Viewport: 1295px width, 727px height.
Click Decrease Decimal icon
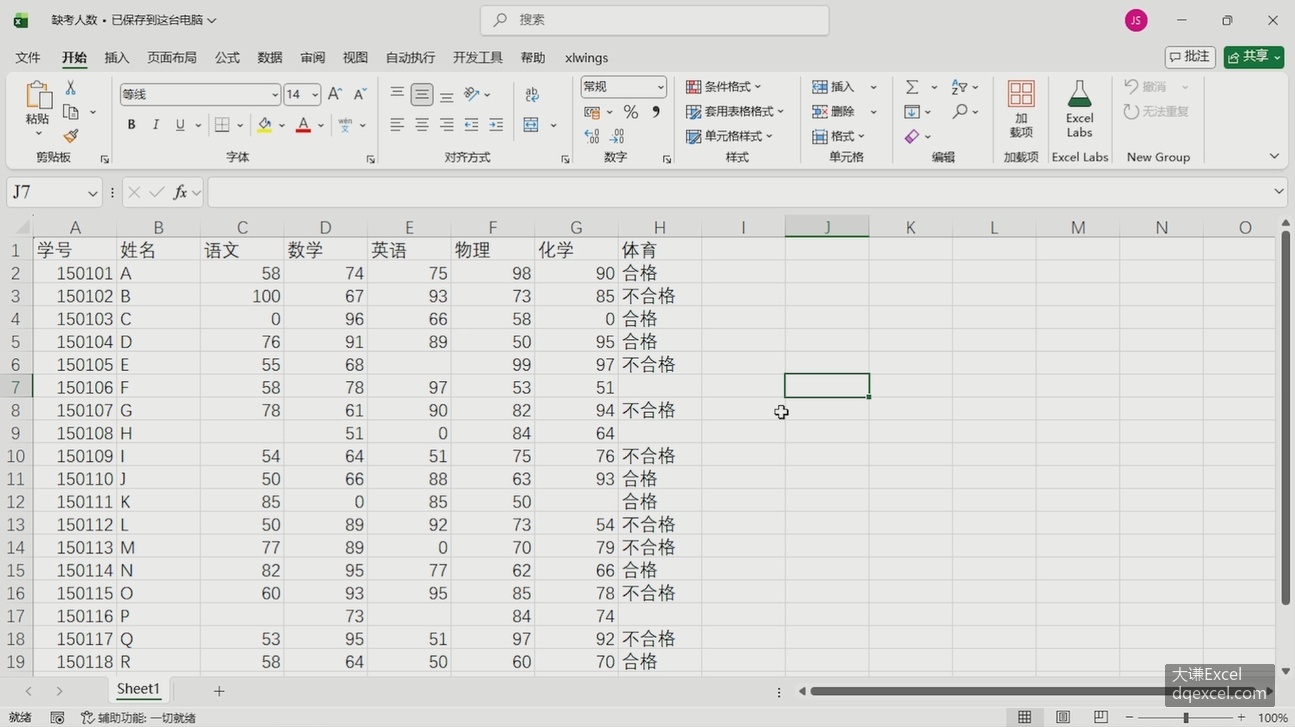pyautogui.click(x=618, y=136)
